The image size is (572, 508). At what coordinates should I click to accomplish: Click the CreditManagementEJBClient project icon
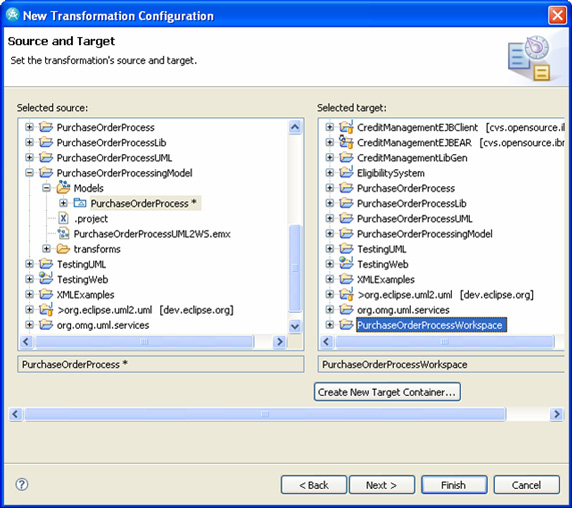click(x=346, y=127)
